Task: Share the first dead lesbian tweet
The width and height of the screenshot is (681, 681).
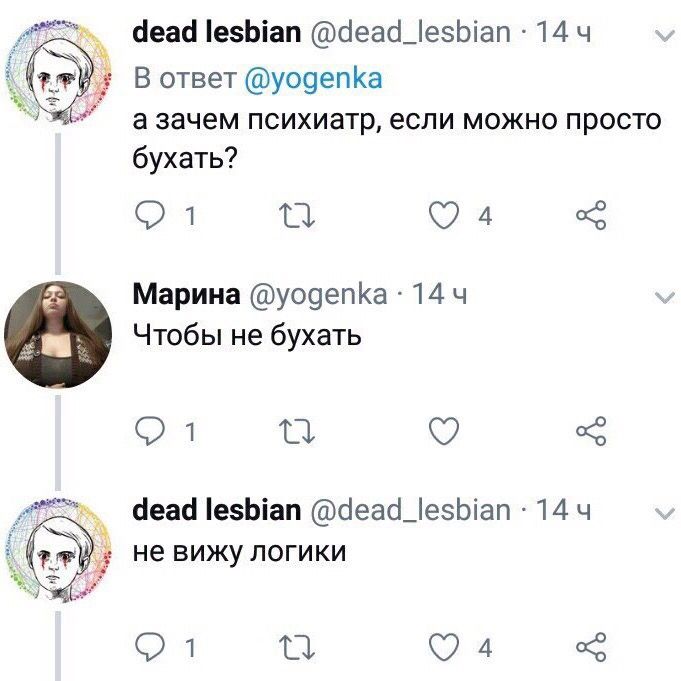Action: click(x=591, y=215)
